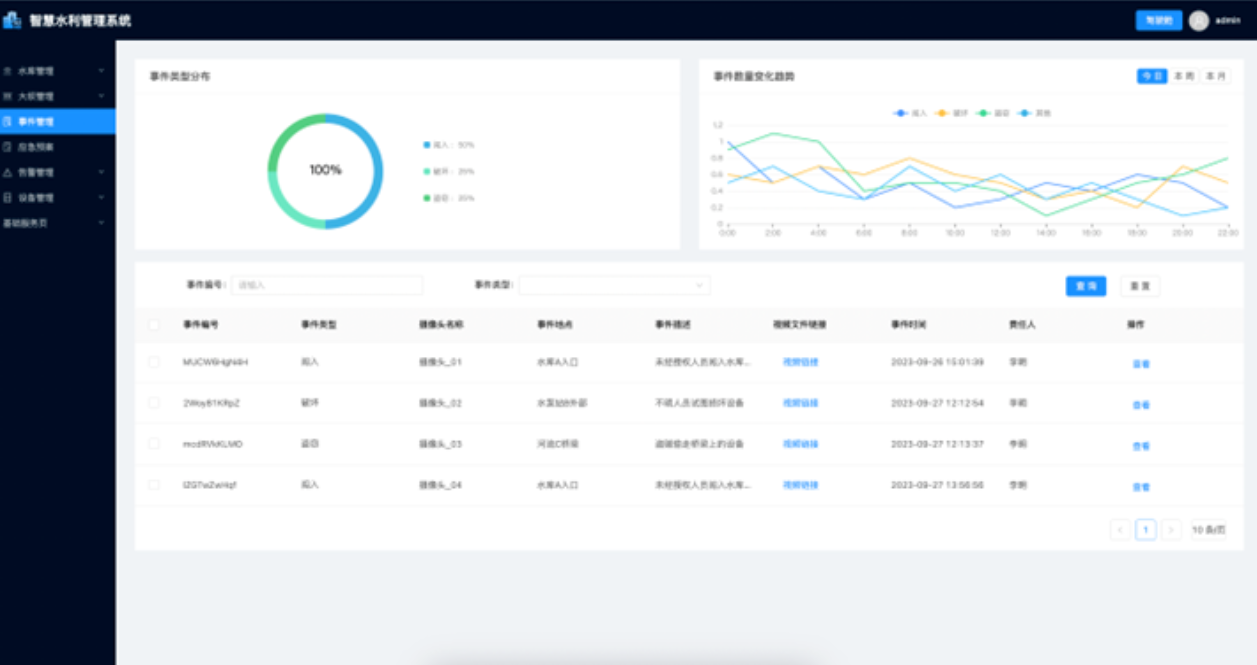This screenshot has width=1257, height=665.
Task: Open the 事件类型 dropdown
Action: pos(614,285)
